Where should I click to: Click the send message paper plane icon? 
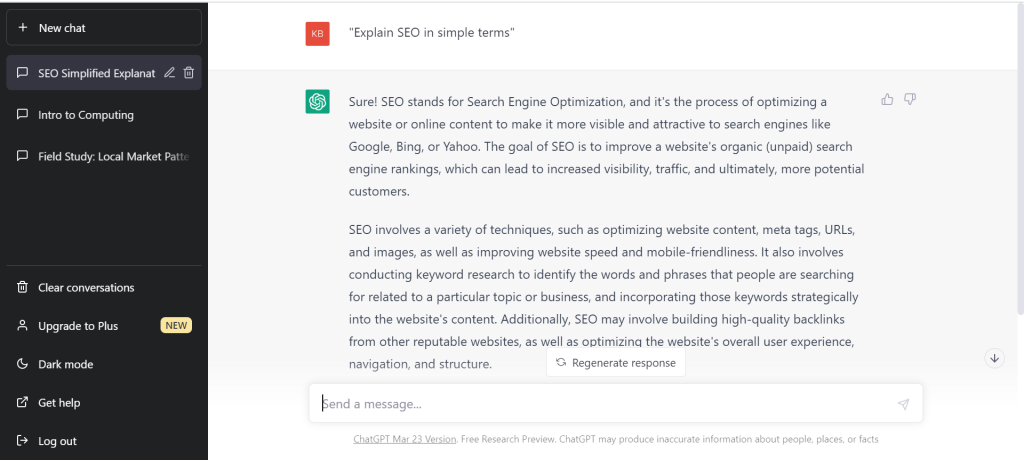[903, 404]
